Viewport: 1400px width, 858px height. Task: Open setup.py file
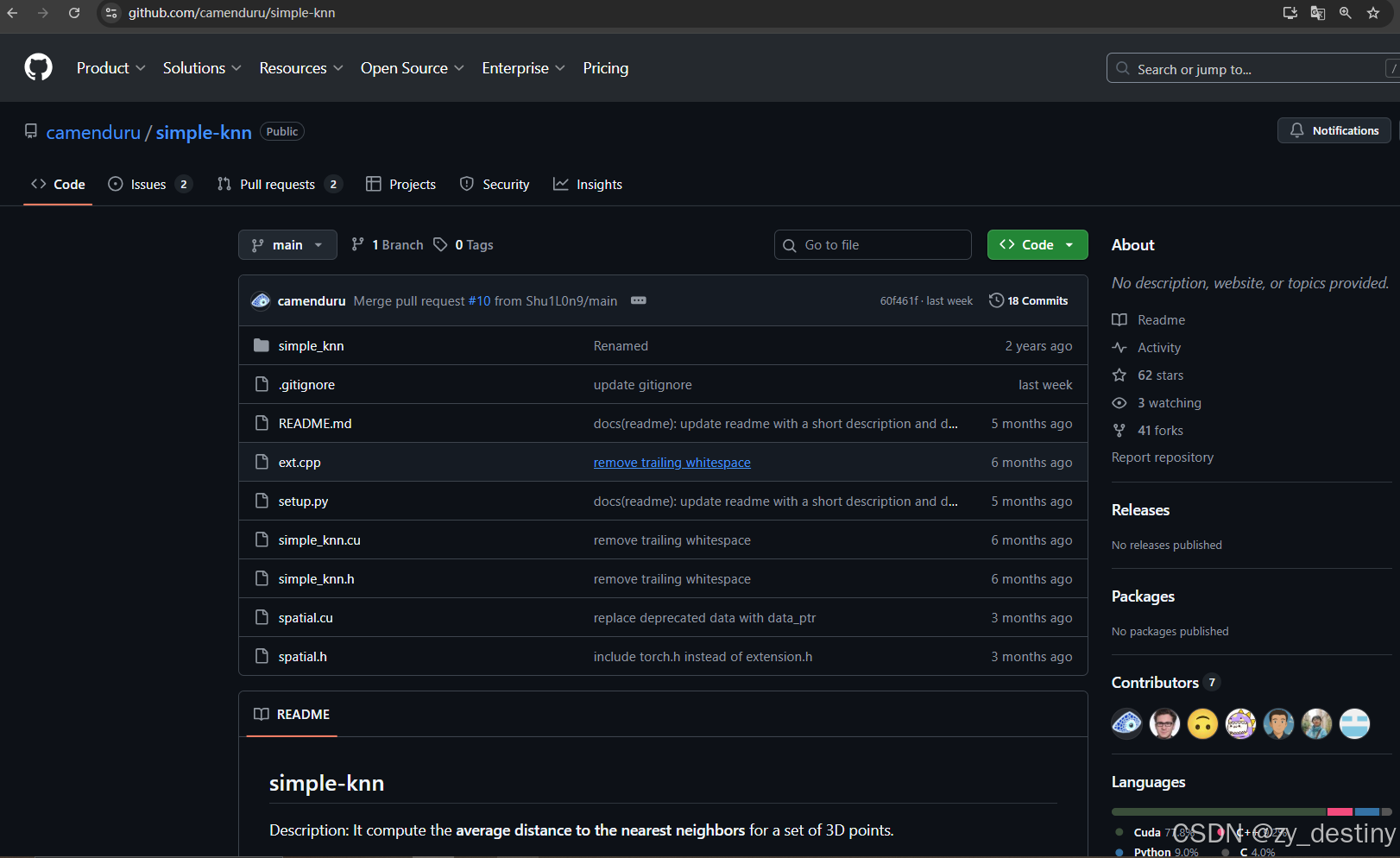point(303,501)
